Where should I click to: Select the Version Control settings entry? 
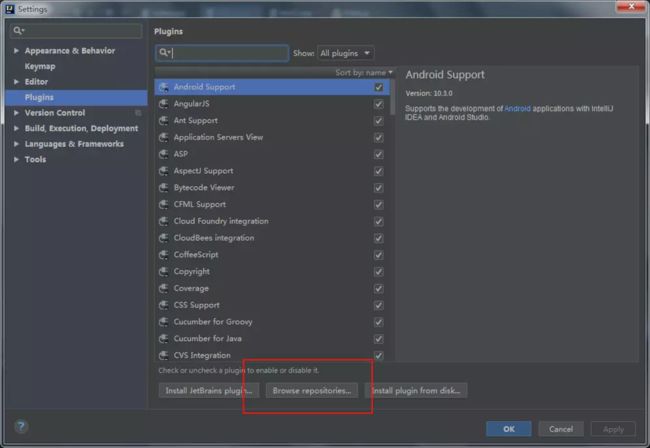click(55, 113)
